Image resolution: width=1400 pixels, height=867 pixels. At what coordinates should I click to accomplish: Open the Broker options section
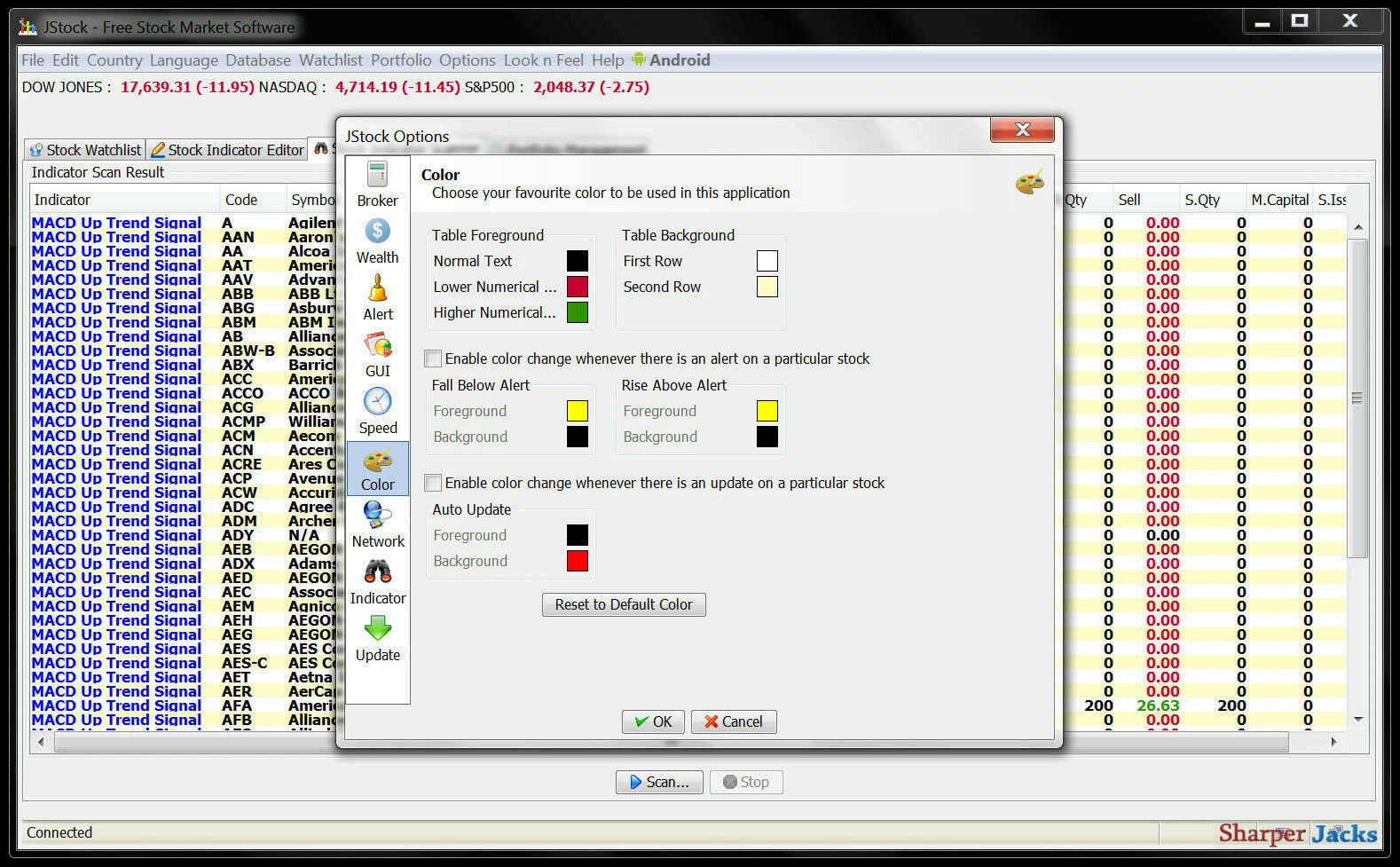pyautogui.click(x=378, y=185)
